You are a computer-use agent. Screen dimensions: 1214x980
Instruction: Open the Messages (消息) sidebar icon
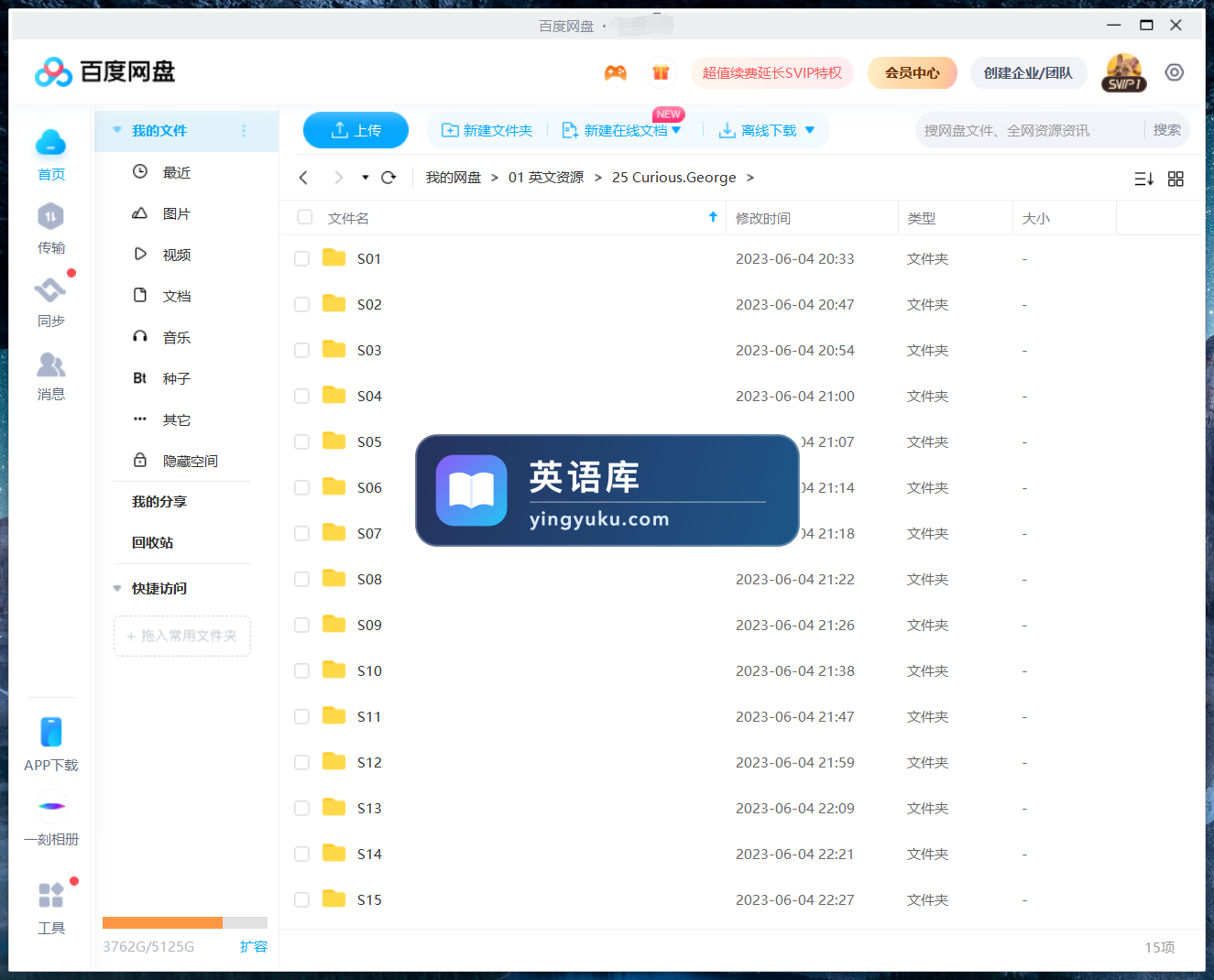tap(50, 365)
